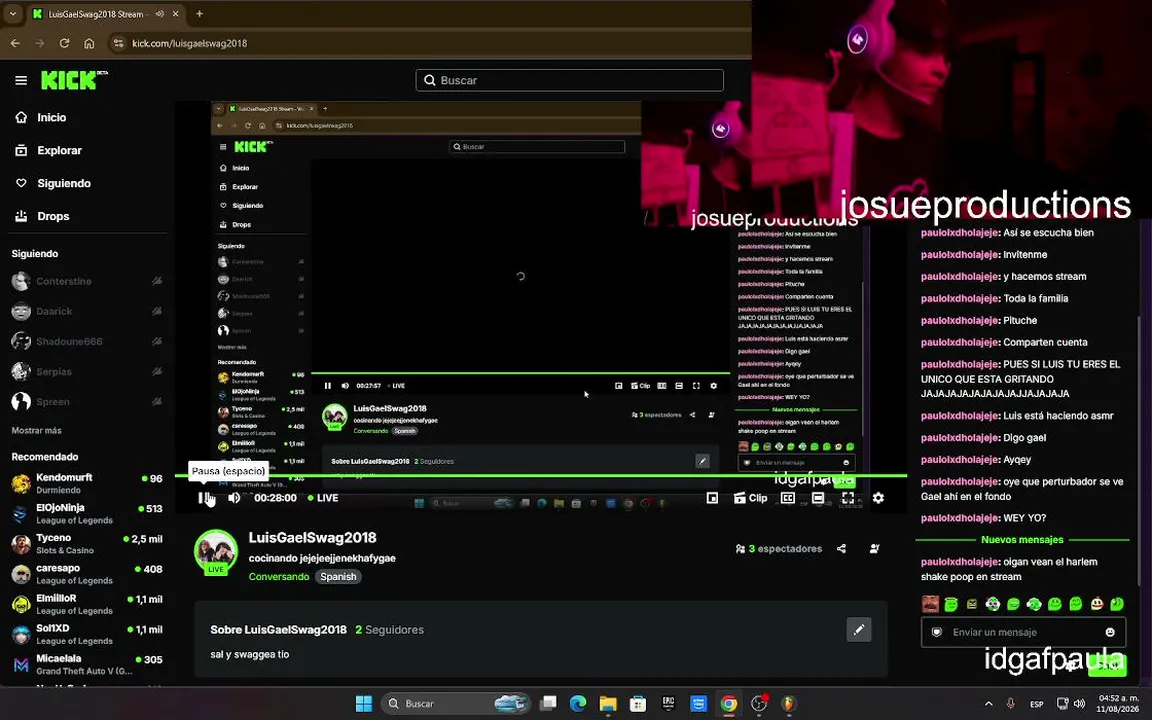This screenshot has height=720, width=1152.
Task: Show hidden system tray icons chevron
Action: (989, 704)
